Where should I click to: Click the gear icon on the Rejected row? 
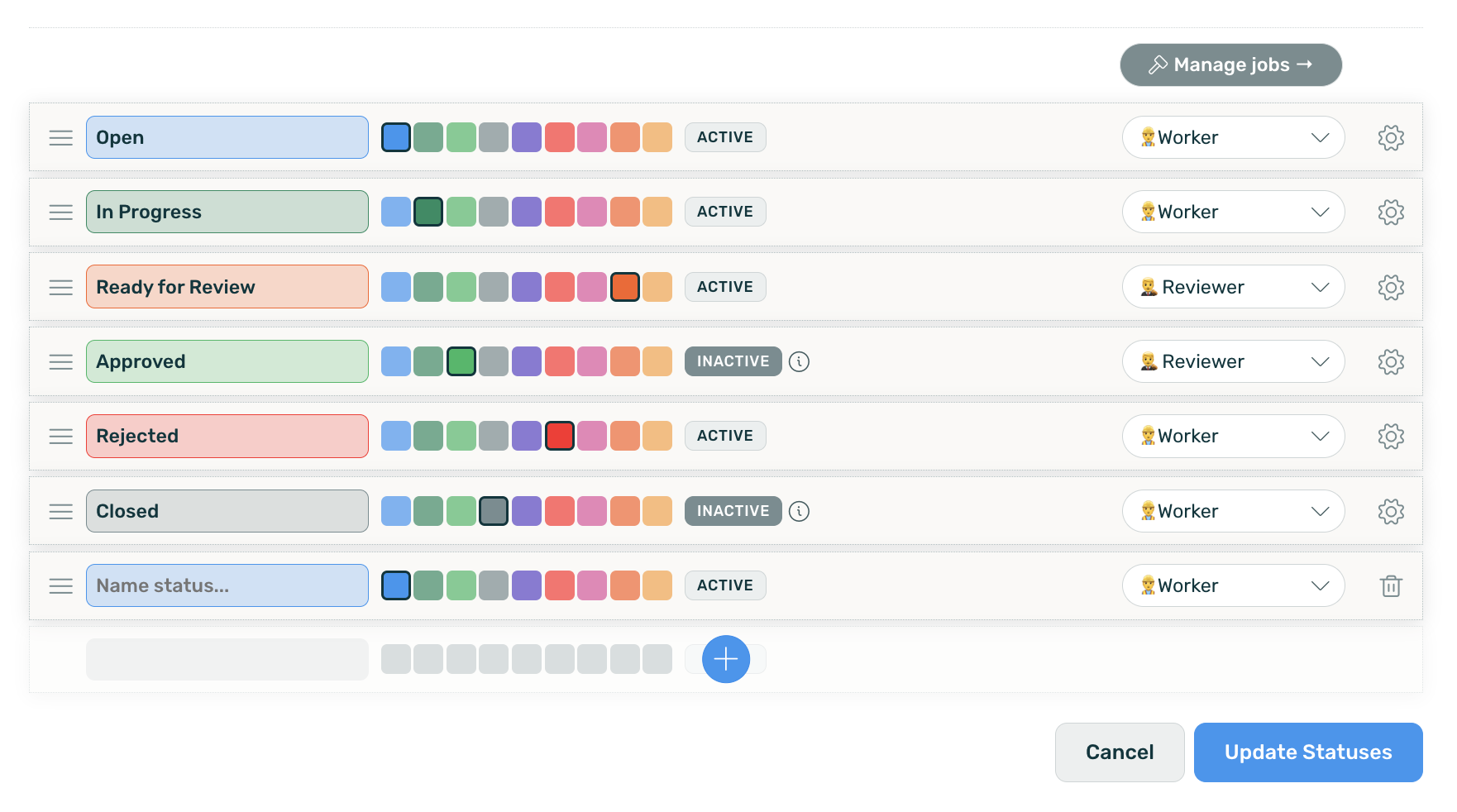tap(1391, 436)
